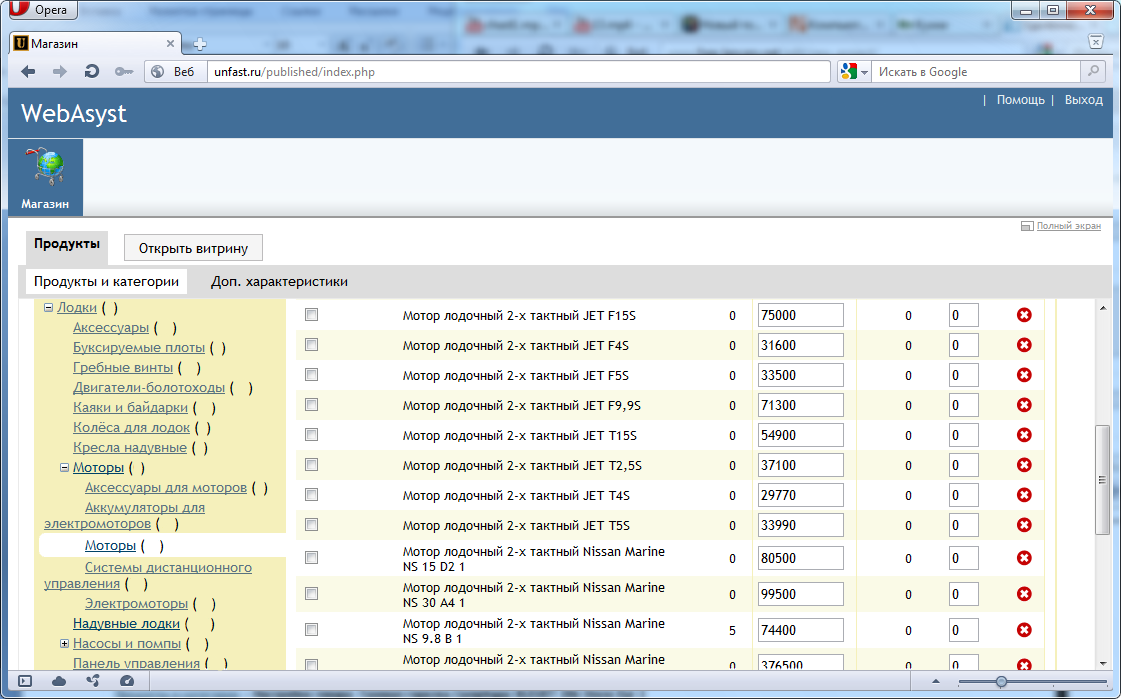Tick the checkbox for JET T15S motor
Viewport: 1121px width, 699px height.
pyautogui.click(x=311, y=435)
